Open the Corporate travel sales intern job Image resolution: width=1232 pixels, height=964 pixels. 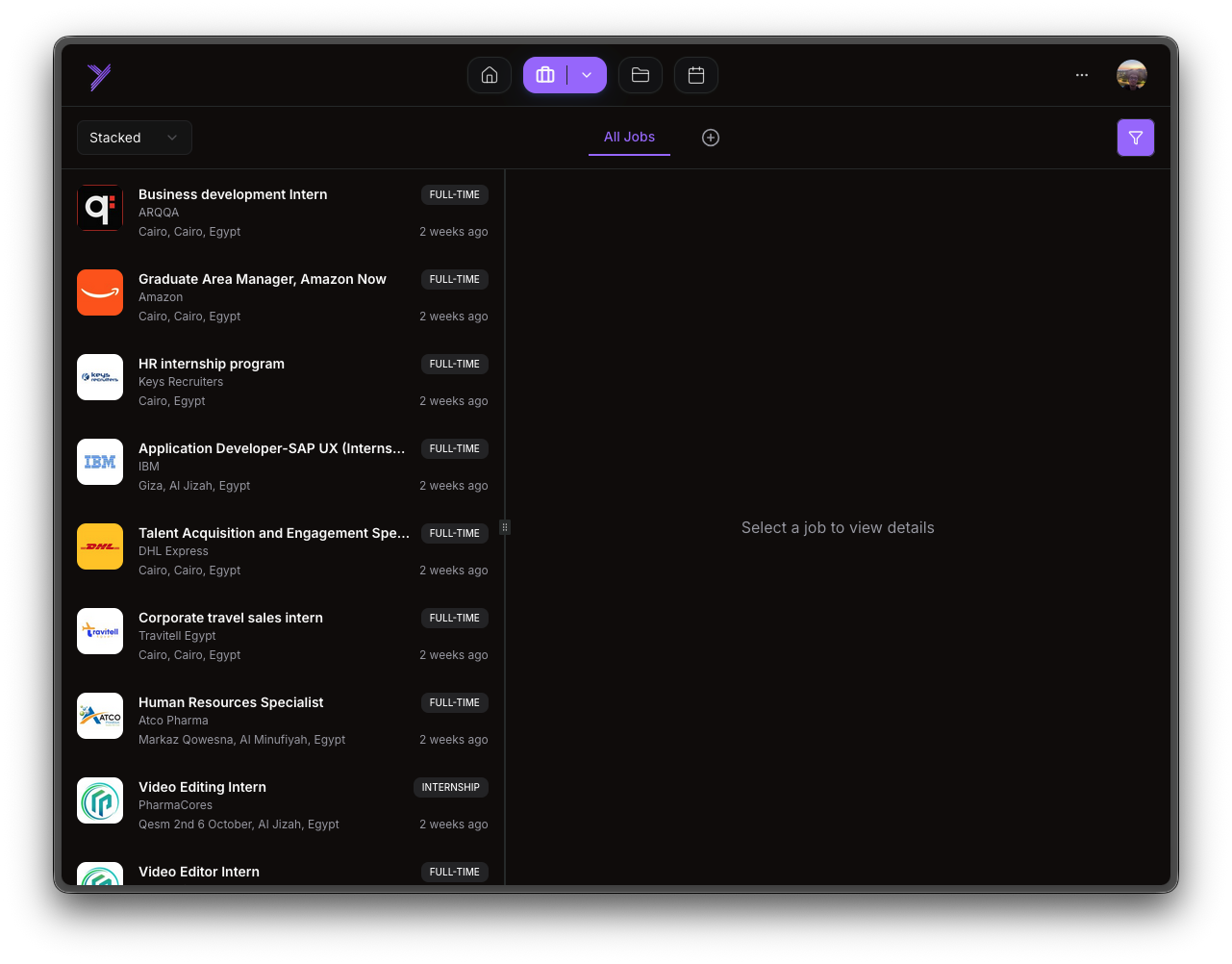tap(231, 618)
